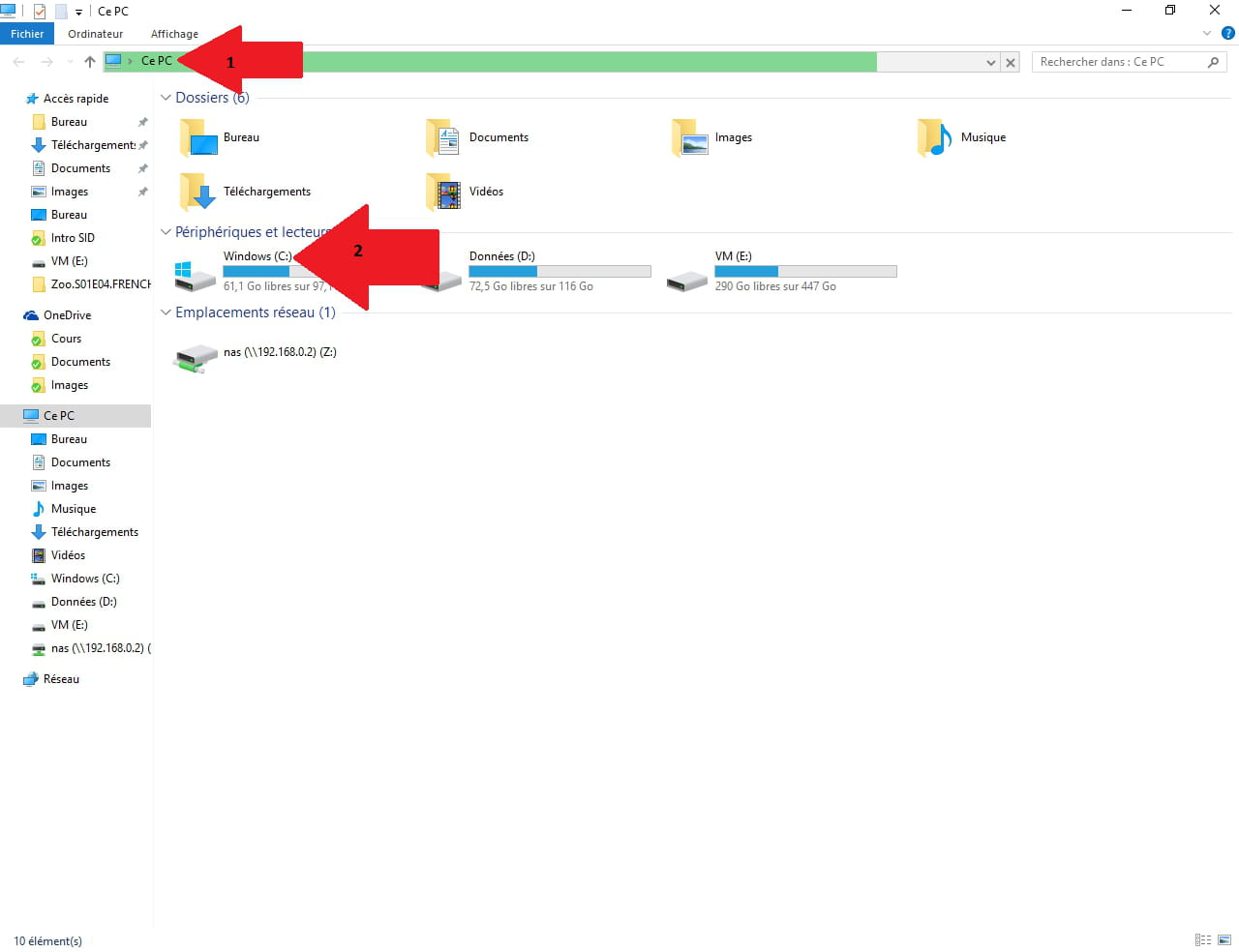Select the VM (E:) drive icon in main pane
Screen dimensions: 1239x952
click(687, 281)
